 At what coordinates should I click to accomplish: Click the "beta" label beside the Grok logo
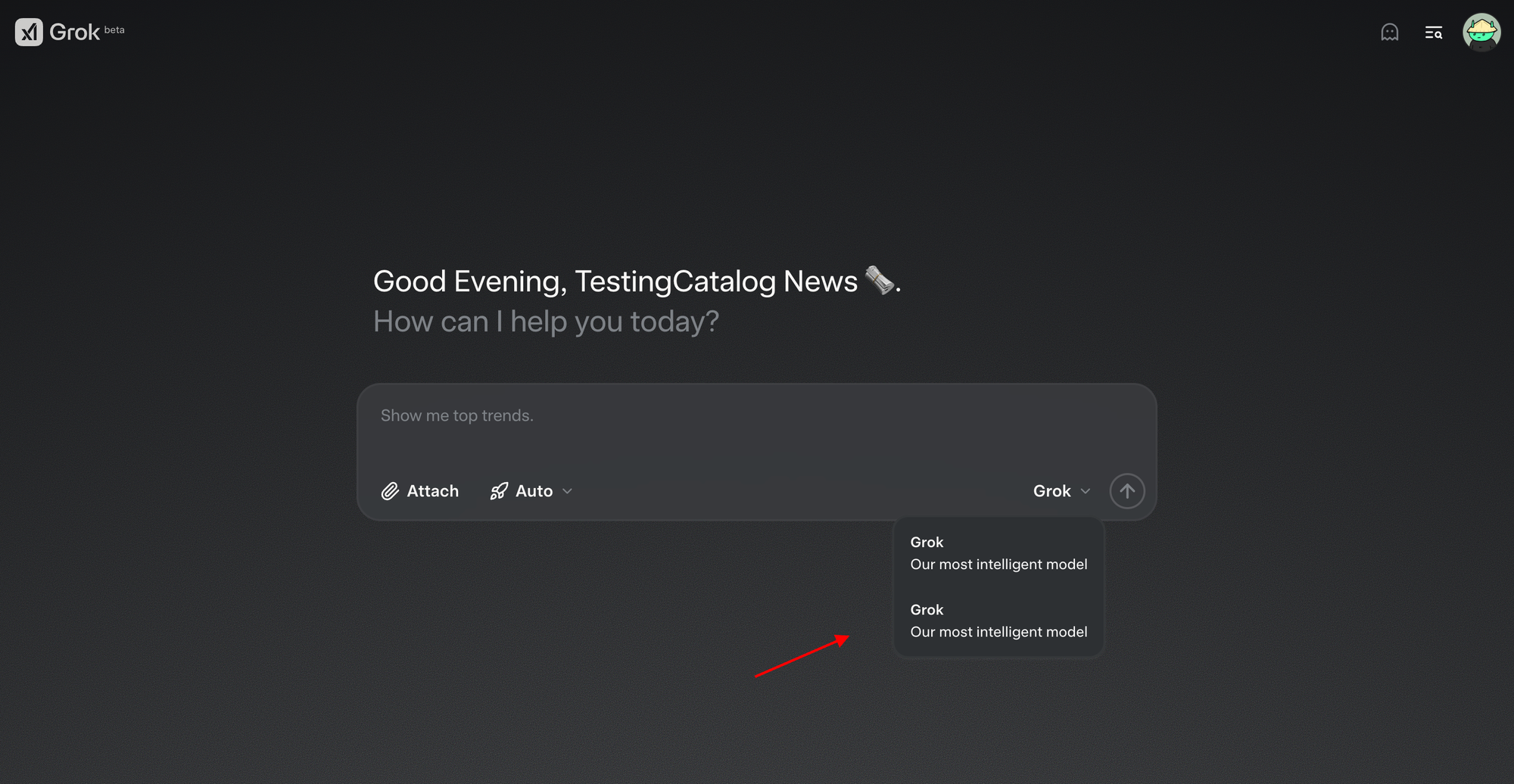(x=114, y=30)
